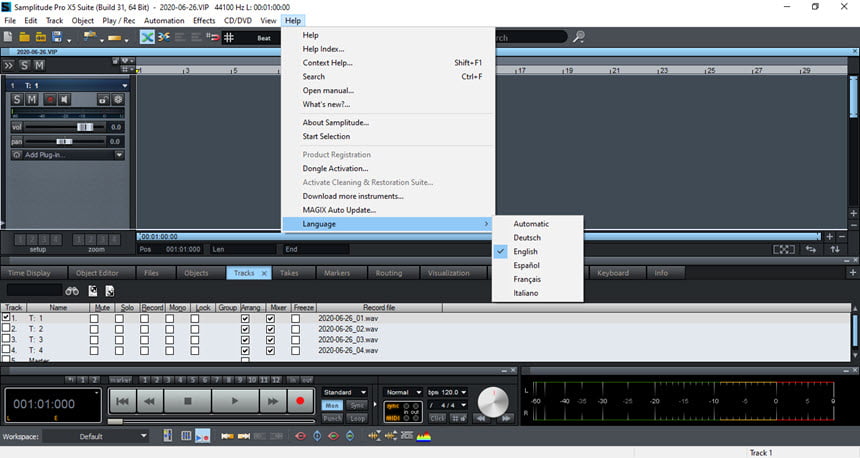Click the rewind to start transport button
Image resolution: width=860 pixels, height=458 pixels.
tap(122, 402)
